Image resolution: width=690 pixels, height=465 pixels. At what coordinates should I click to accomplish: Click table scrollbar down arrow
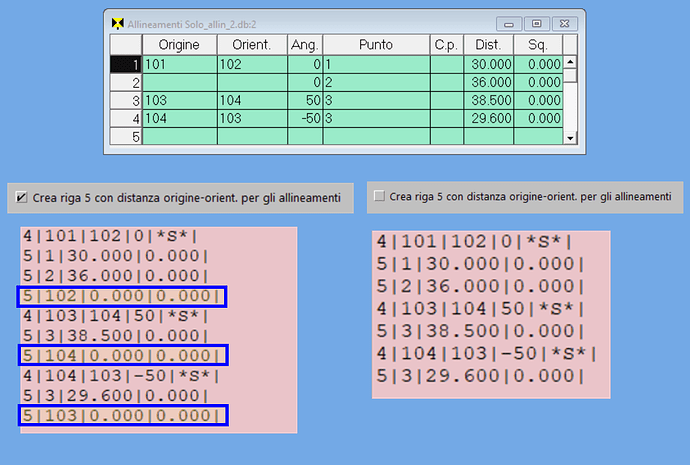[x=570, y=138]
